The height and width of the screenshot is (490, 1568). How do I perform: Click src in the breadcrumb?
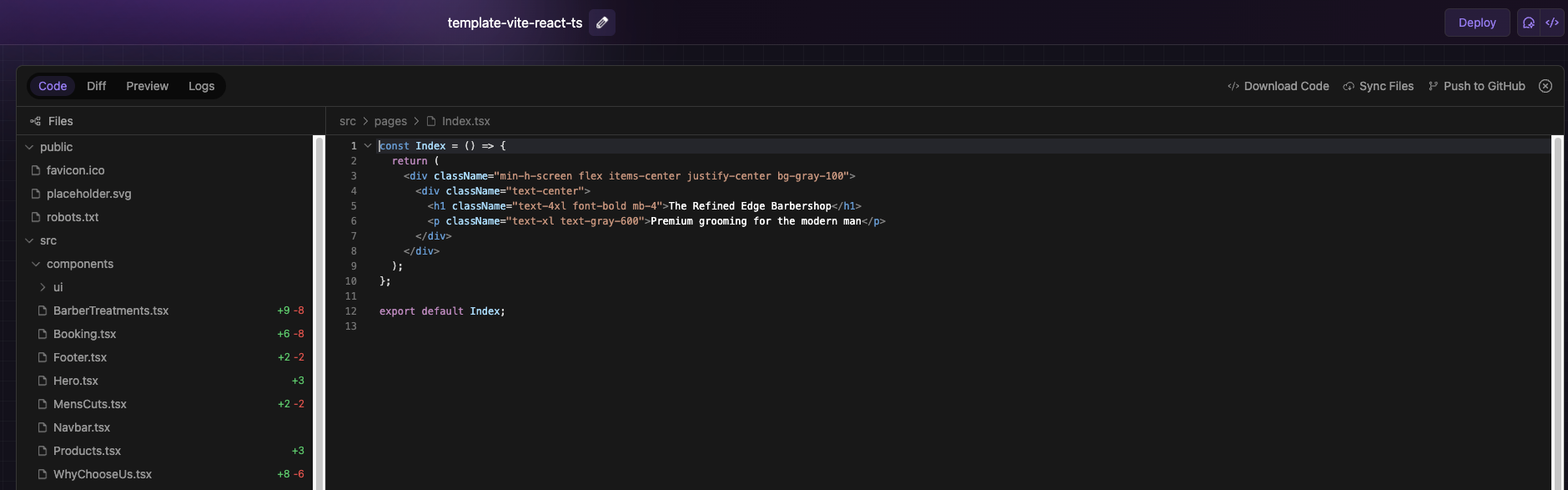coord(348,121)
